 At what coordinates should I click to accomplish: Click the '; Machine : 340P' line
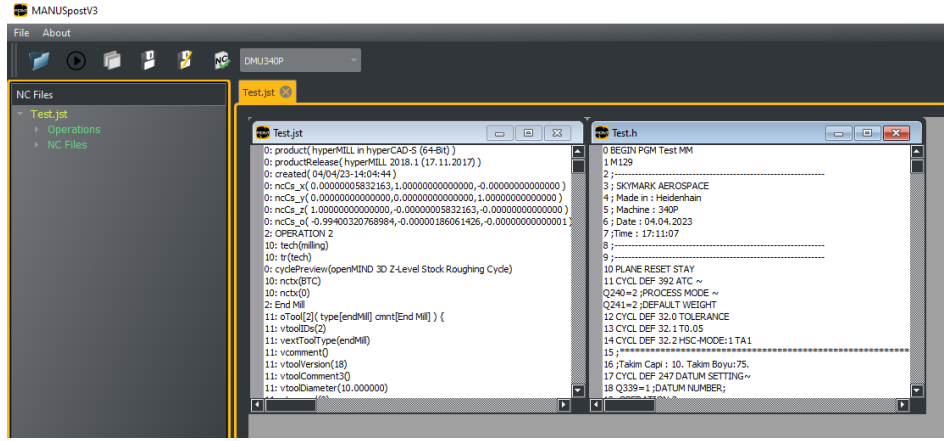coord(641,210)
